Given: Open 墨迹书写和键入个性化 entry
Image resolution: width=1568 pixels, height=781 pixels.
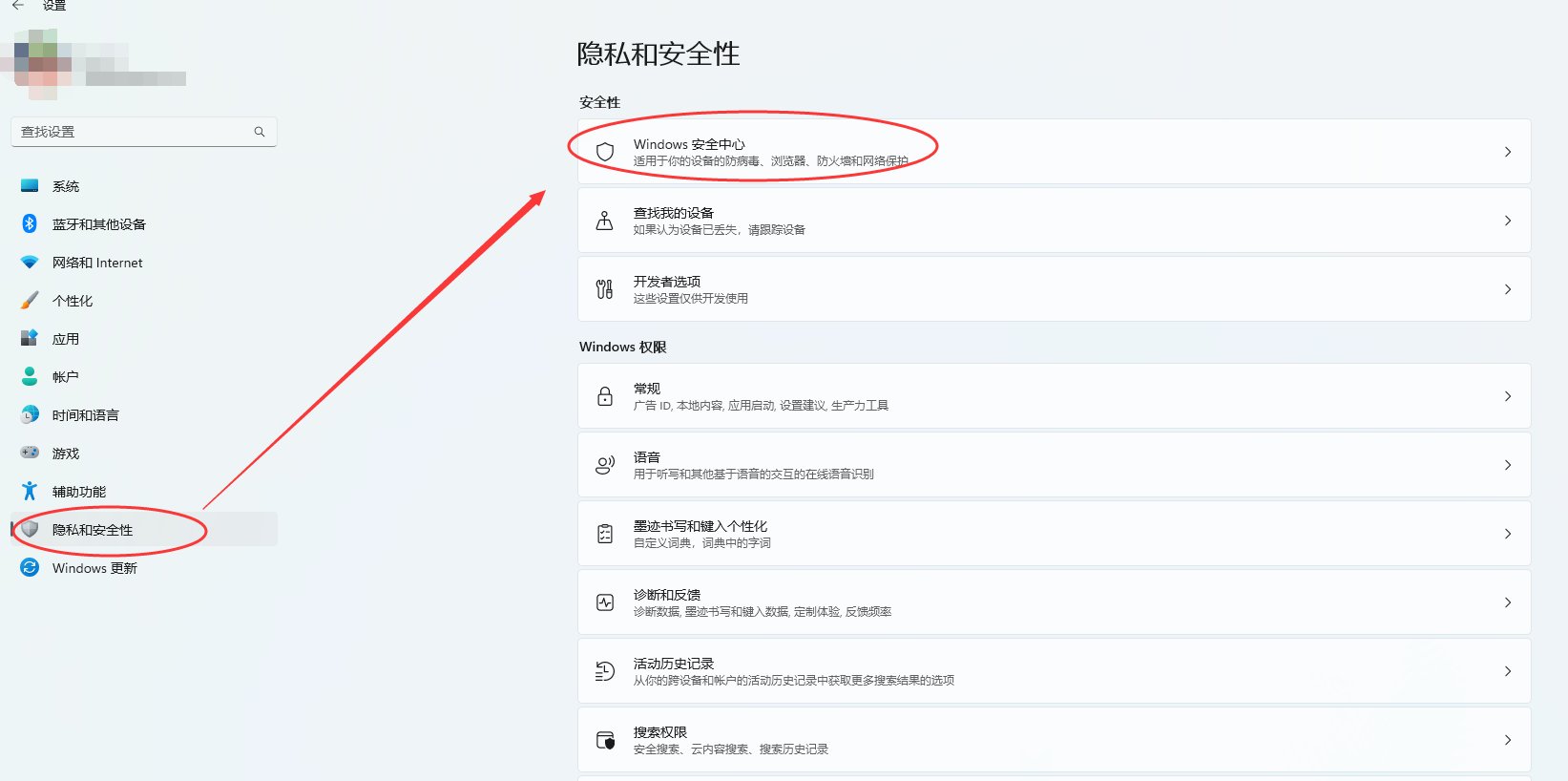Looking at the screenshot, I should 1054,534.
